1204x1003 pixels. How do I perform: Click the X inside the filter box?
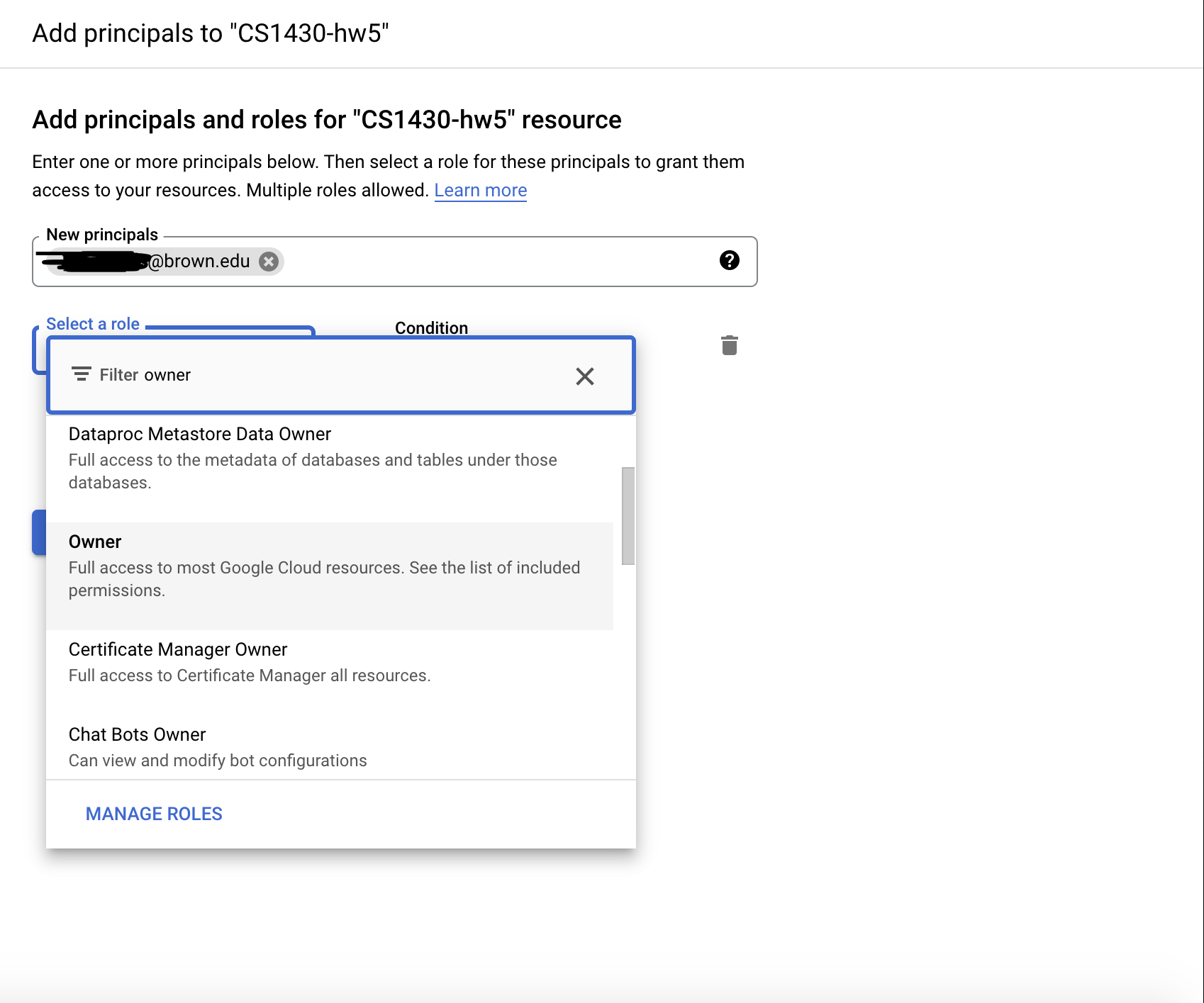[x=584, y=376]
